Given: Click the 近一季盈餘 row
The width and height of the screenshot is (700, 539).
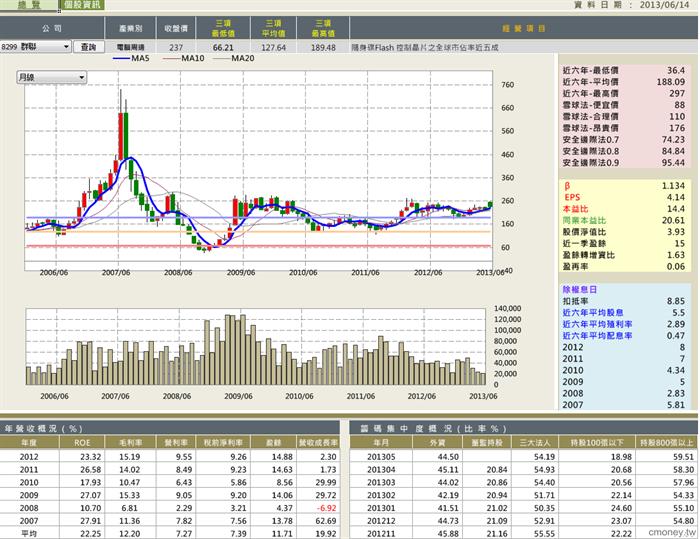Looking at the screenshot, I should tap(624, 244).
